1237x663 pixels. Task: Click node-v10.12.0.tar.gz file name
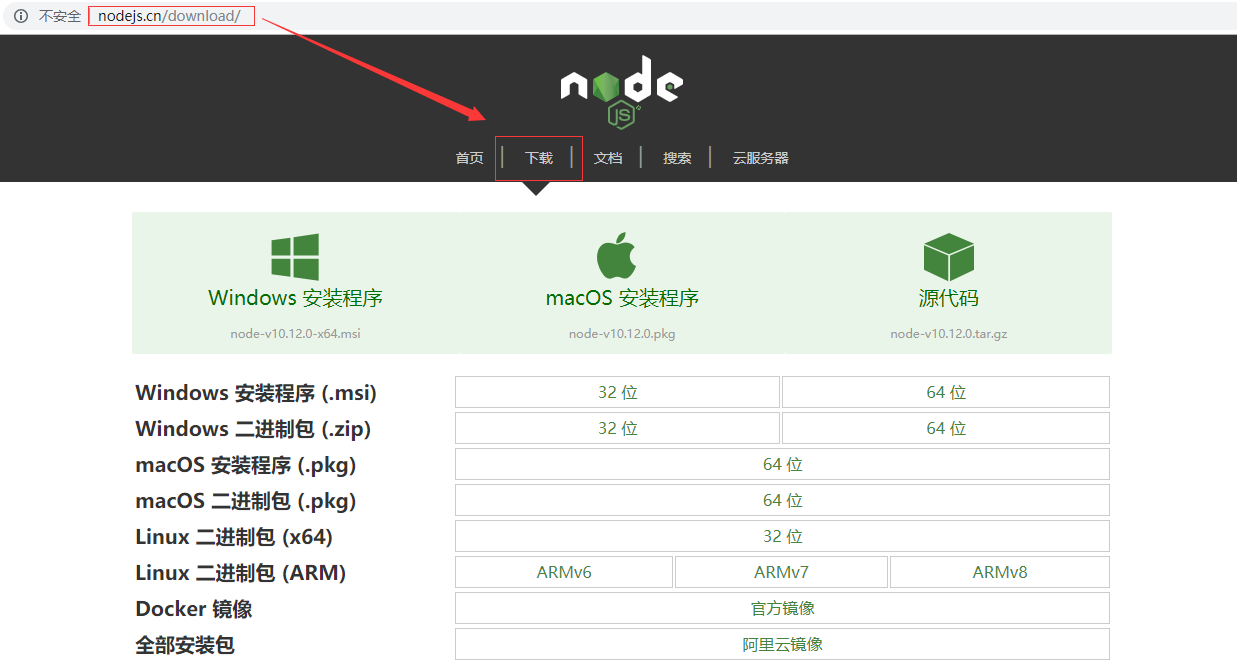click(x=948, y=333)
